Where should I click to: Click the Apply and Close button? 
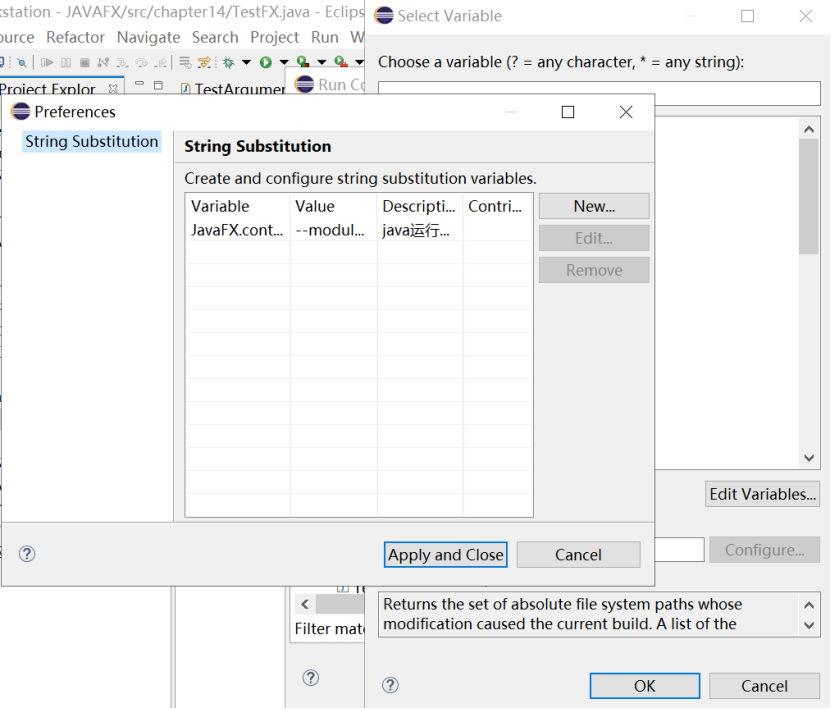(445, 554)
